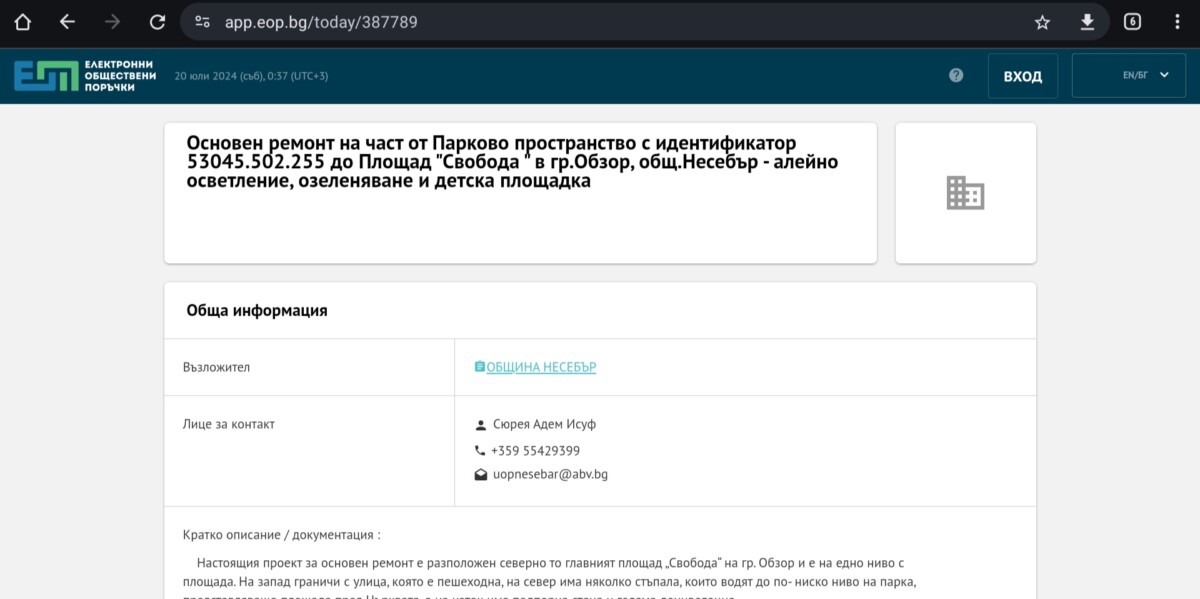Click the browser home icon
Image resolution: width=1200 pixels, height=599 pixels.
coord(22,22)
